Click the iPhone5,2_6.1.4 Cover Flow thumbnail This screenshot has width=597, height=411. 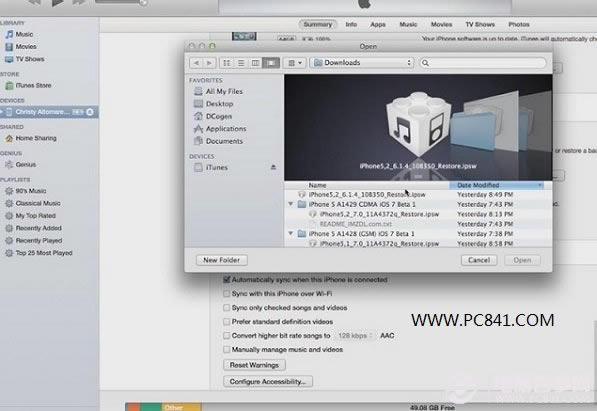(418, 124)
